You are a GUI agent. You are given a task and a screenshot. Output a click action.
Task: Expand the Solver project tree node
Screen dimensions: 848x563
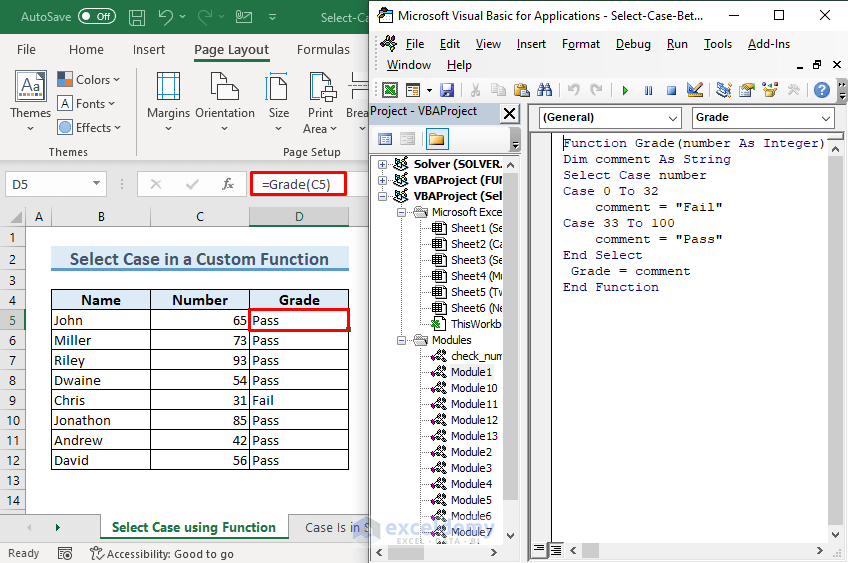[x=382, y=164]
